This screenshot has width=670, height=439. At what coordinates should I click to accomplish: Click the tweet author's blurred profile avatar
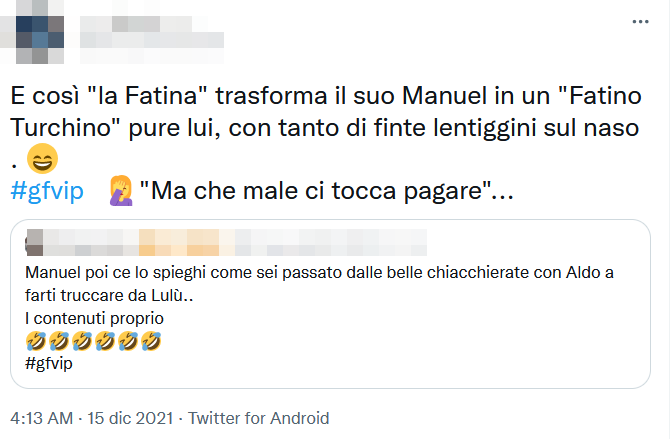coord(40,32)
